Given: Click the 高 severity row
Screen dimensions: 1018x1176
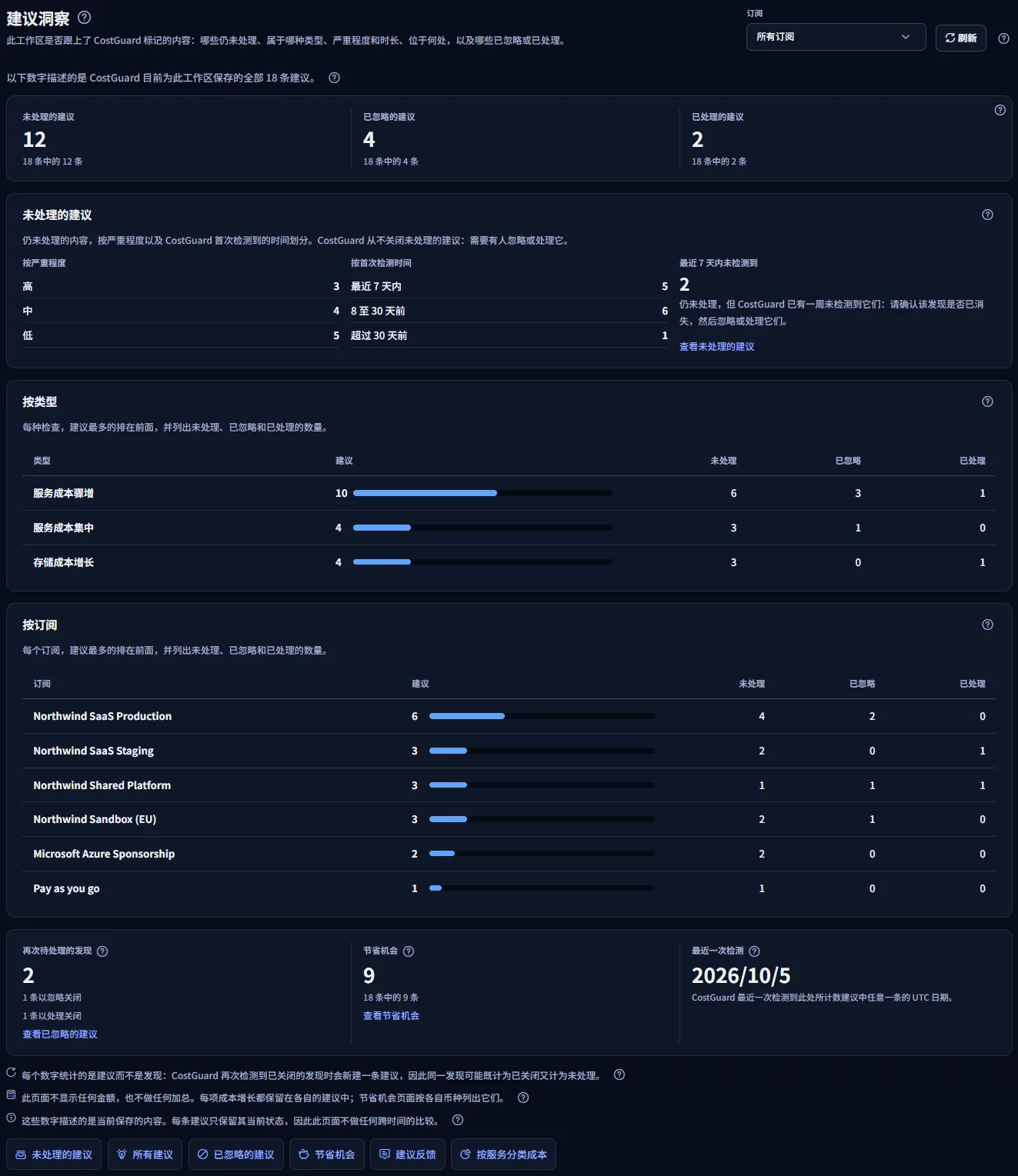Looking at the screenshot, I should coord(181,286).
